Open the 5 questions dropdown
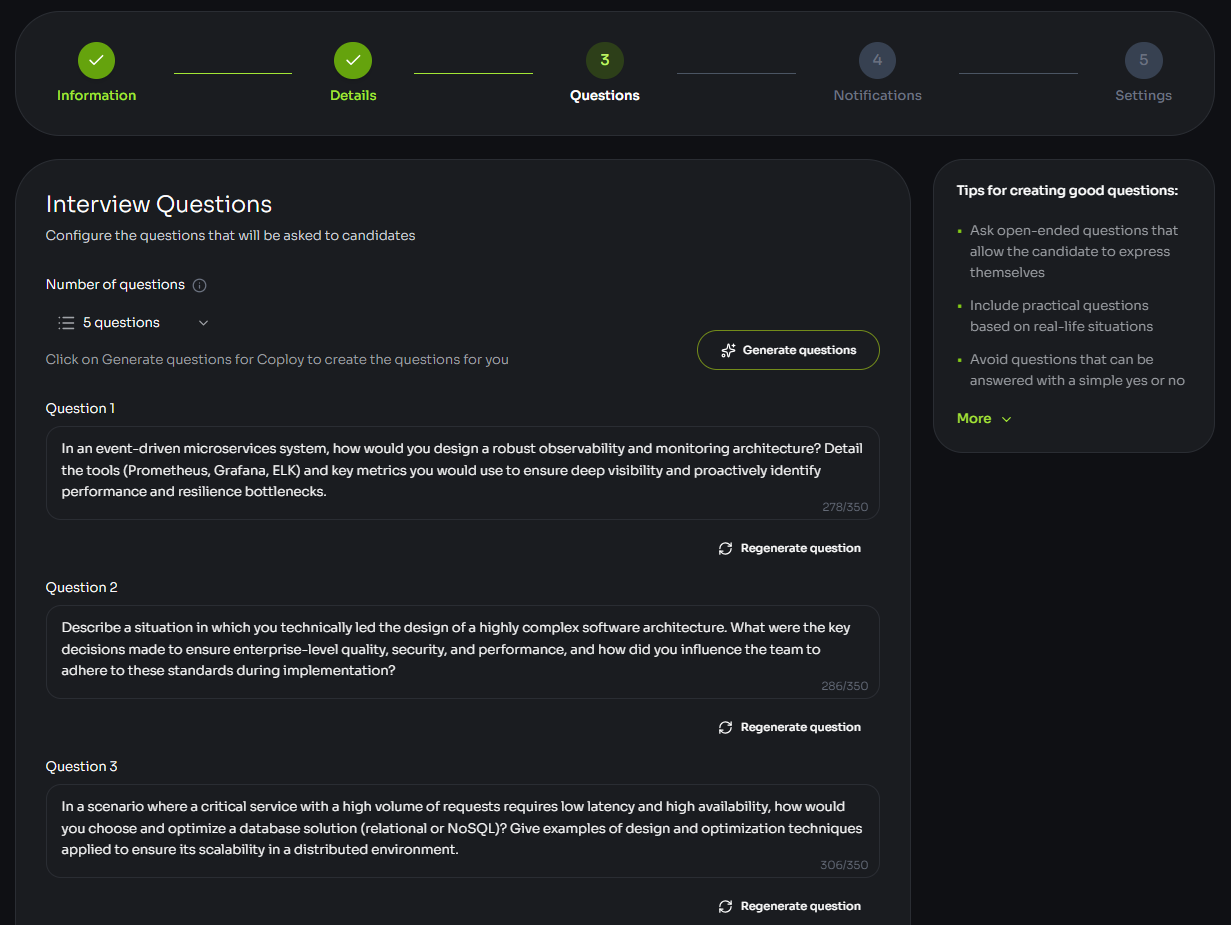The height and width of the screenshot is (925, 1231). pyautogui.click(x=133, y=323)
